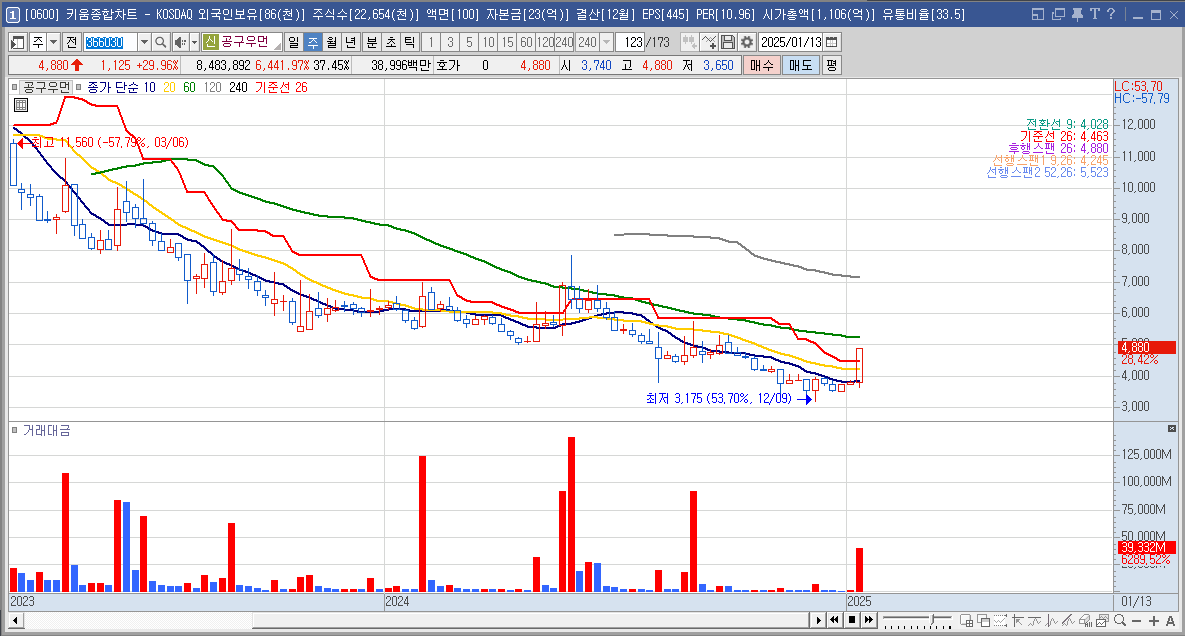Viewport: 1185px width, 636px height.
Task: Click the 호가 quote label
Action: coord(448,66)
